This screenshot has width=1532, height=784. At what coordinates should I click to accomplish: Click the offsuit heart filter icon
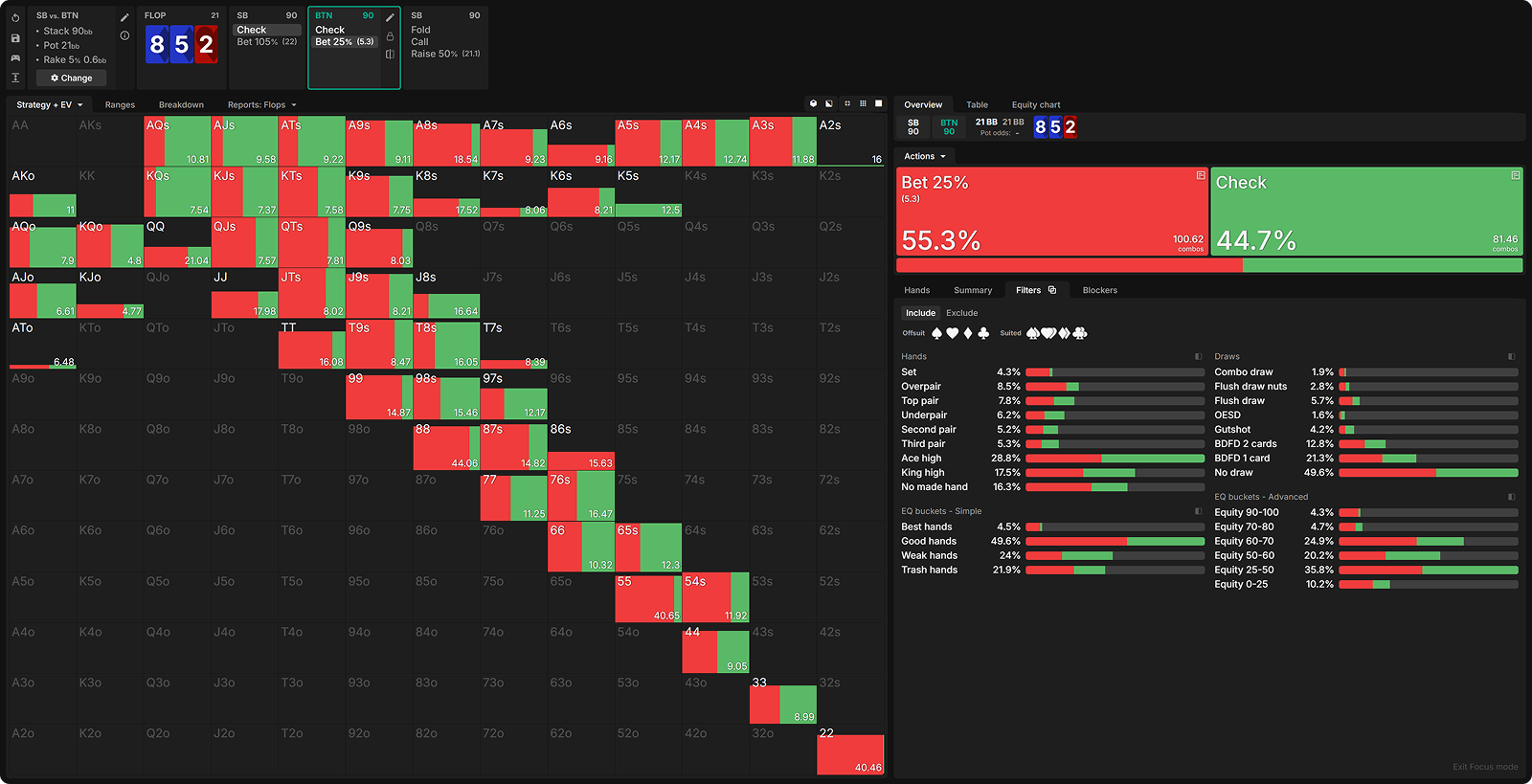[x=952, y=333]
